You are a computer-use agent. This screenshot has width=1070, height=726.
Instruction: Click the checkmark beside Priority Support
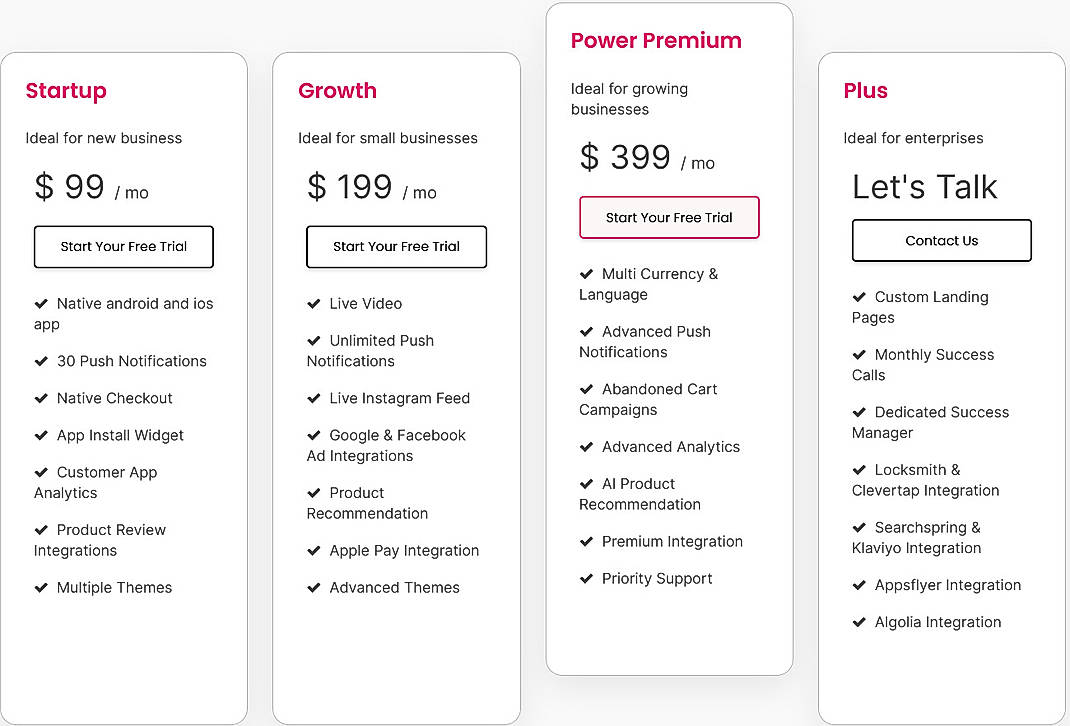pos(587,579)
